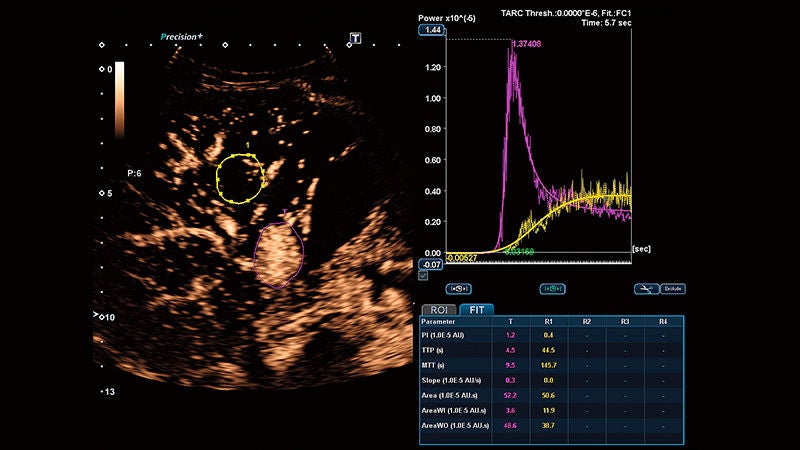Viewport: 800px width, 450px height.
Task: Click the Exclude button
Action: [x=672, y=289]
